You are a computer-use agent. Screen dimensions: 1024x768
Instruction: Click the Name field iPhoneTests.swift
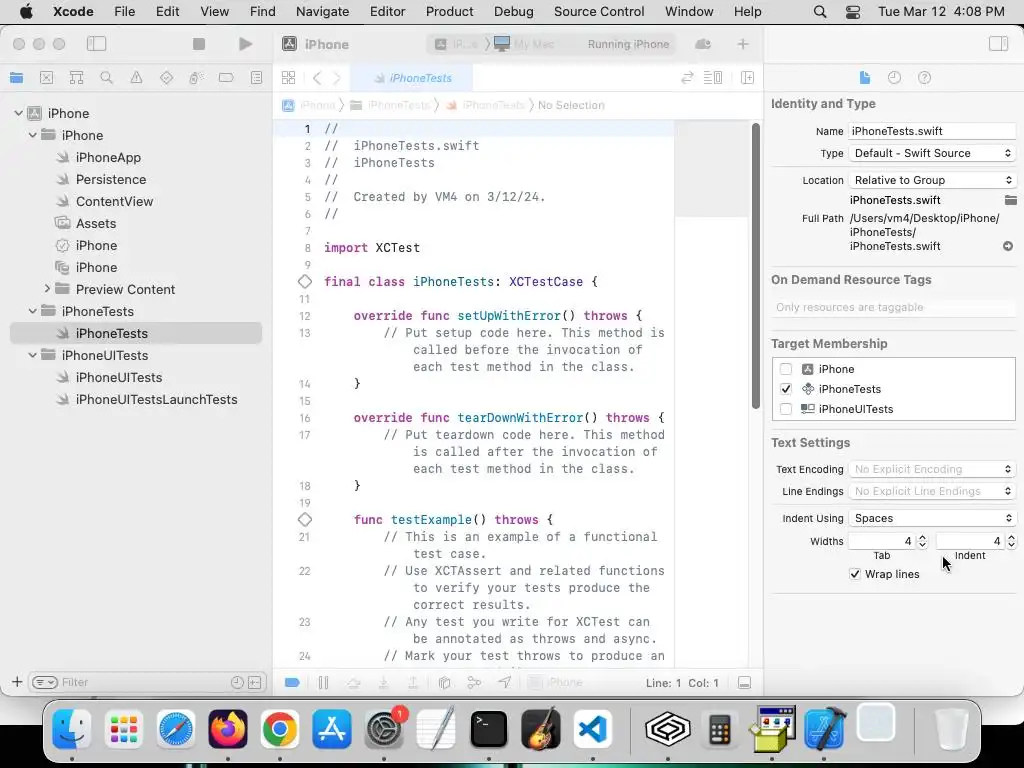pos(932,131)
